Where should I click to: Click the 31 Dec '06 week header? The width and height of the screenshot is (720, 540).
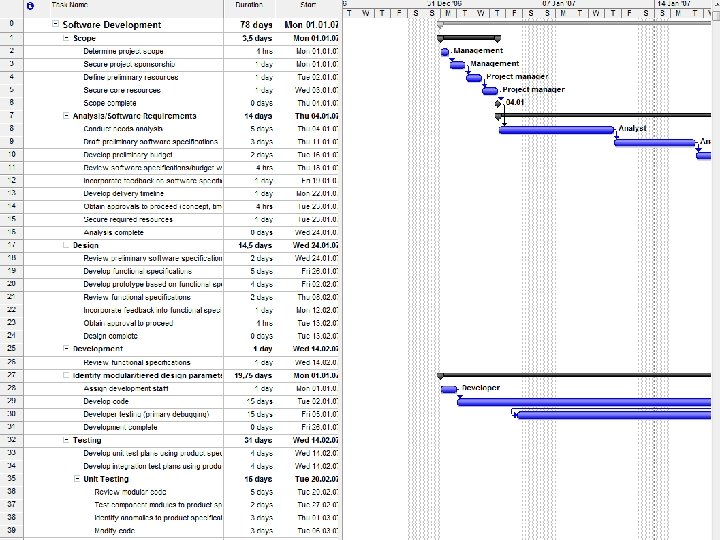coord(444,4)
